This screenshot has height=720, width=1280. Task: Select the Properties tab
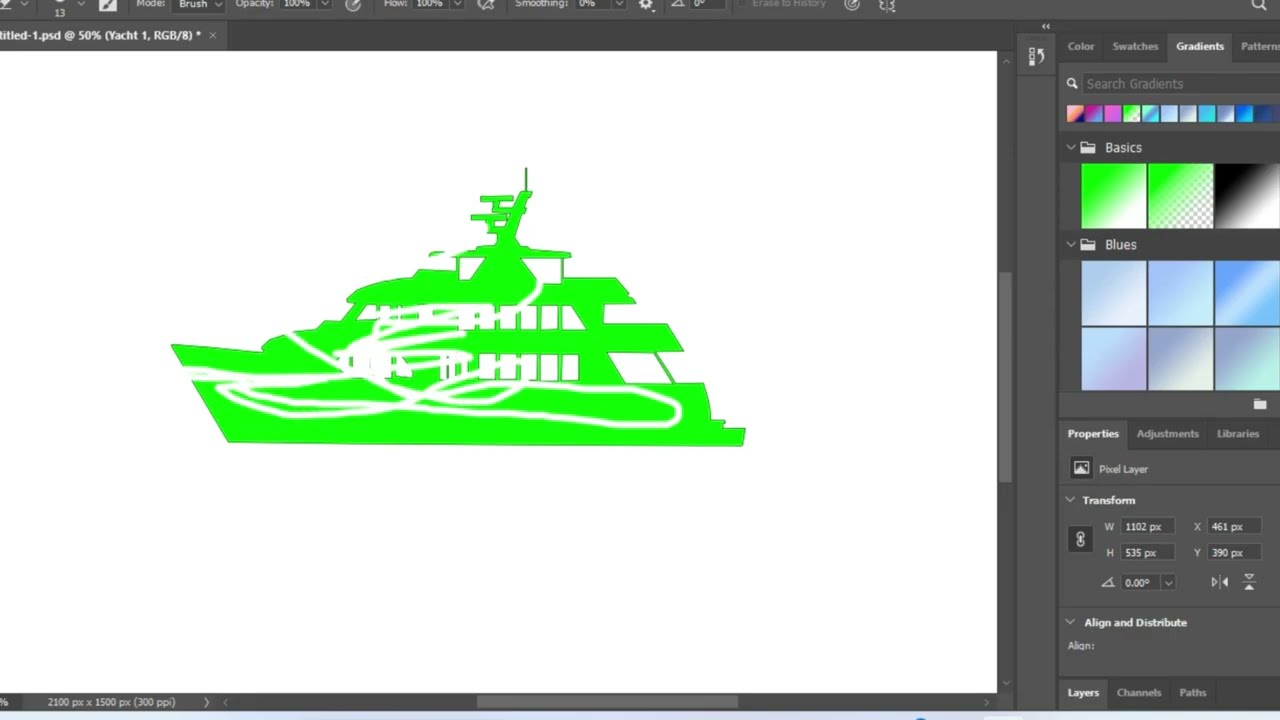(x=1093, y=433)
